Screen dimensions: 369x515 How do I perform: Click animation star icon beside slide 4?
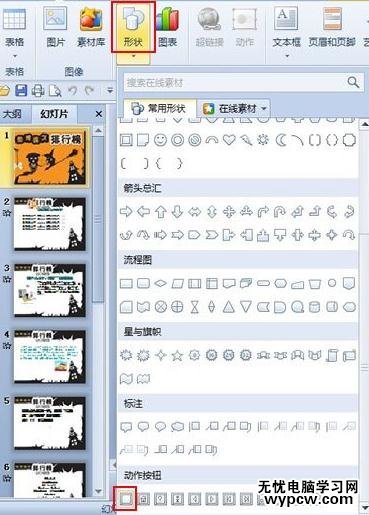point(7,346)
